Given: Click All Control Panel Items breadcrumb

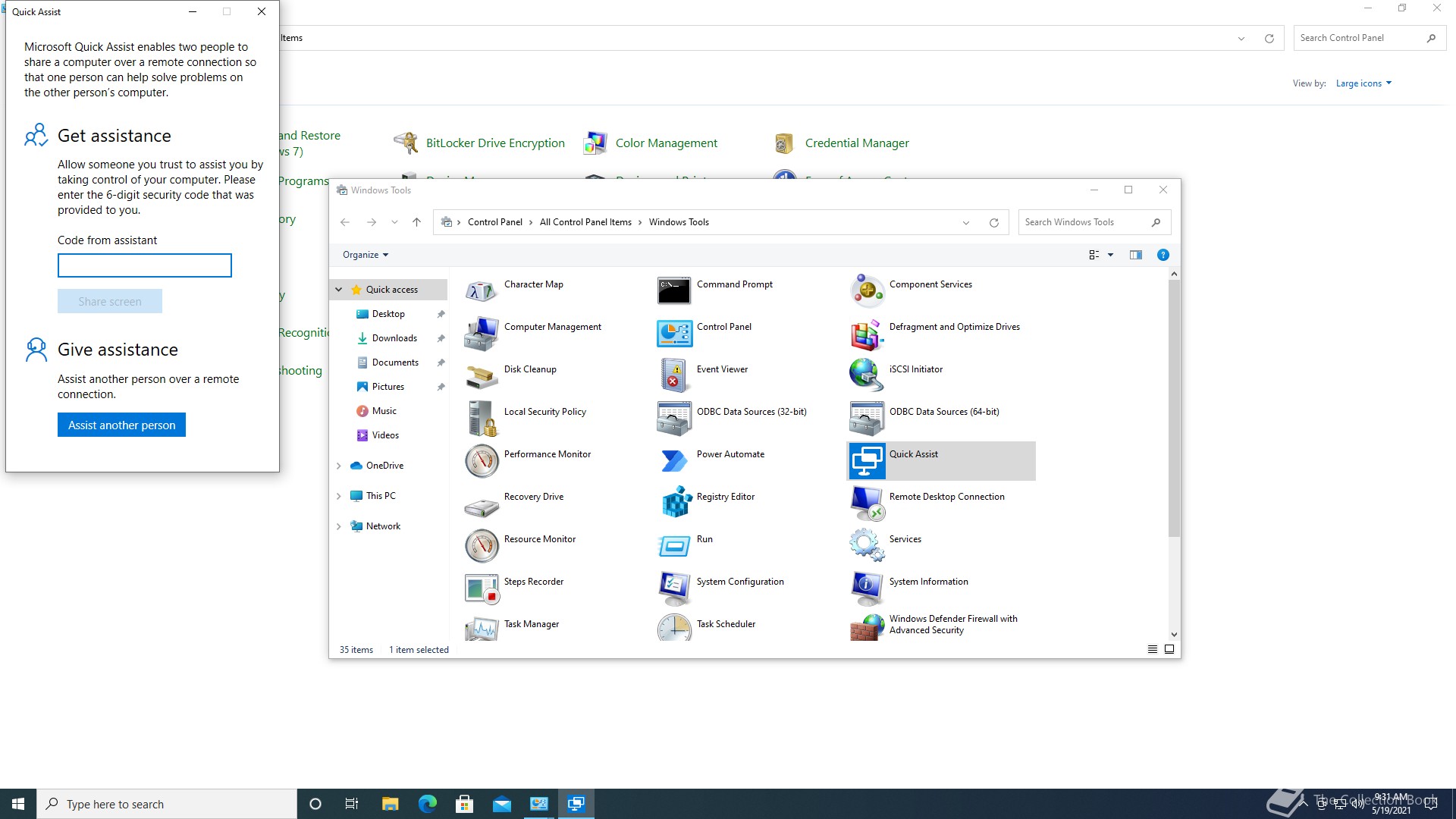Looking at the screenshot, I should [585, 222].
